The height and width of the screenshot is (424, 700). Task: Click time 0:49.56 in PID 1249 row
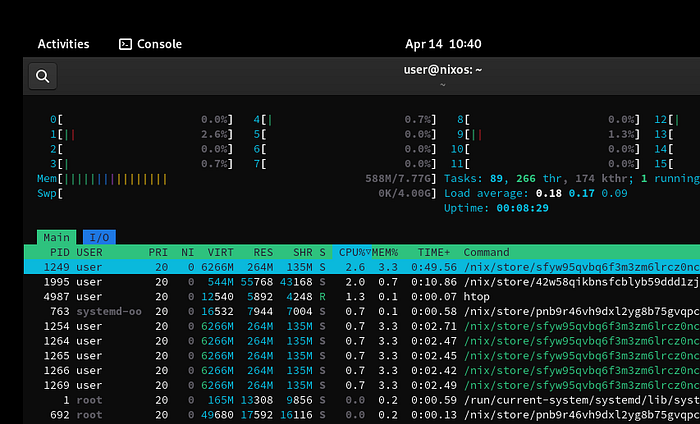pos(434,267)
